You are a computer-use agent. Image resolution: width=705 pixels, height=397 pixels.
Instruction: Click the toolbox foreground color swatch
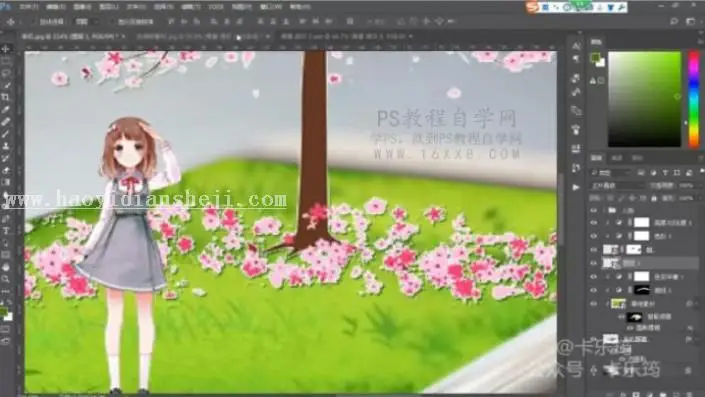4,312
